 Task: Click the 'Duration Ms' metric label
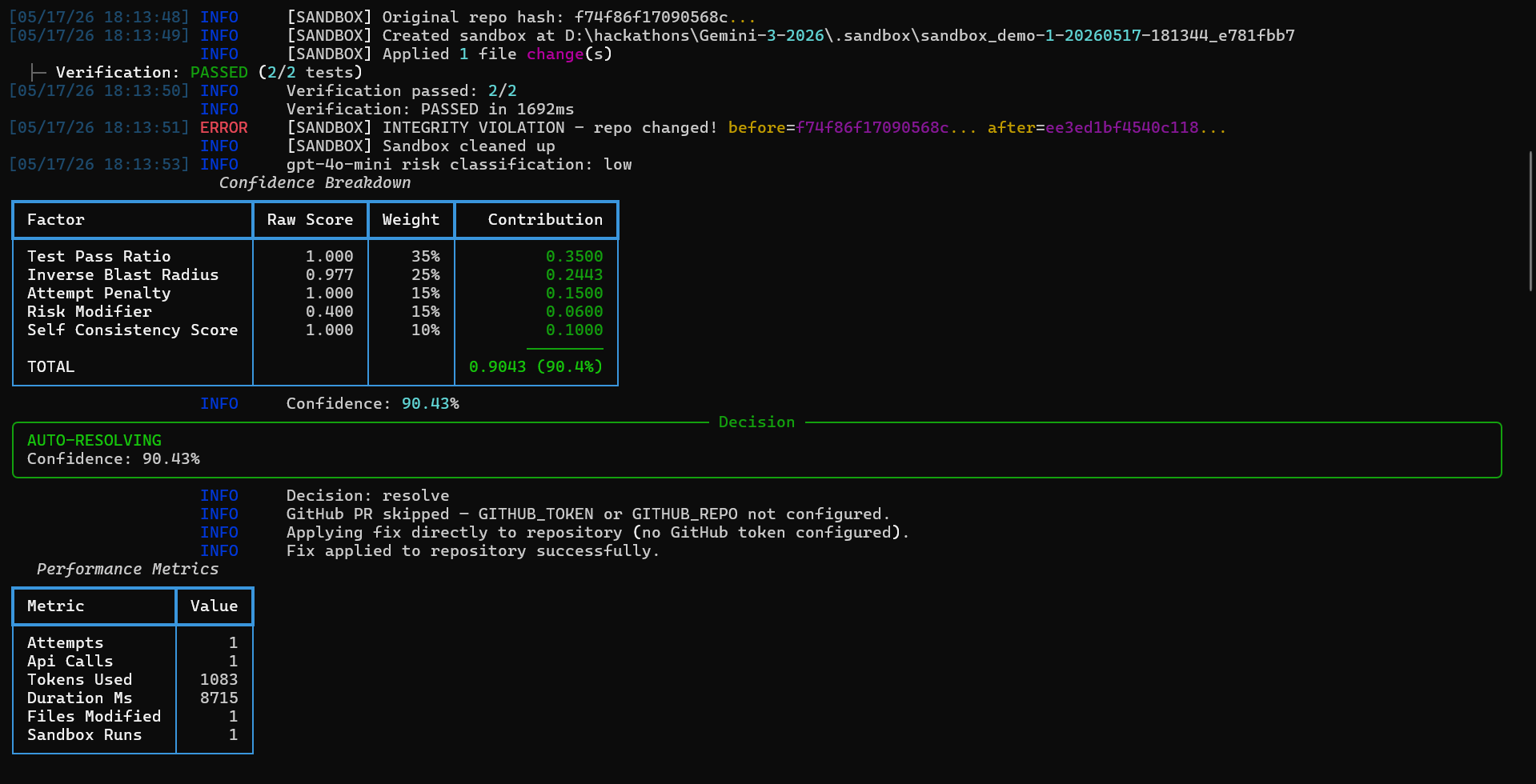[79, 698]
